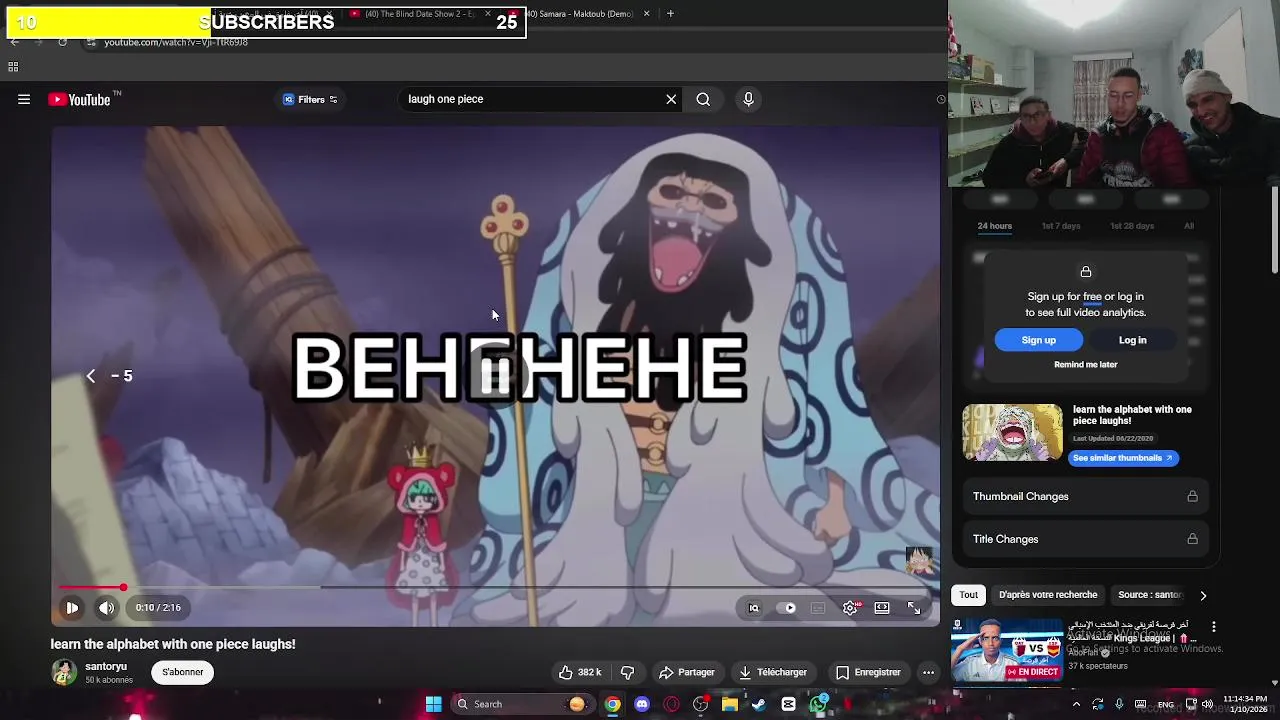
Task: Click the large pause overlay in video center
Action: (496, 374)
